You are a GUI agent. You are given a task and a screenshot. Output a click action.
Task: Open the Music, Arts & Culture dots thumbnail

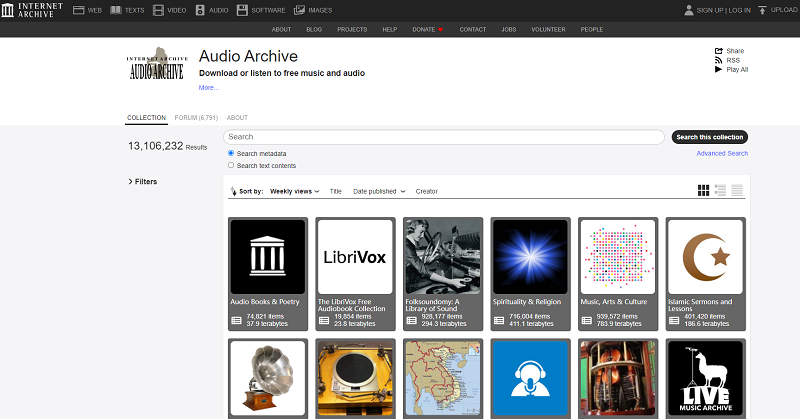[618, 257]
